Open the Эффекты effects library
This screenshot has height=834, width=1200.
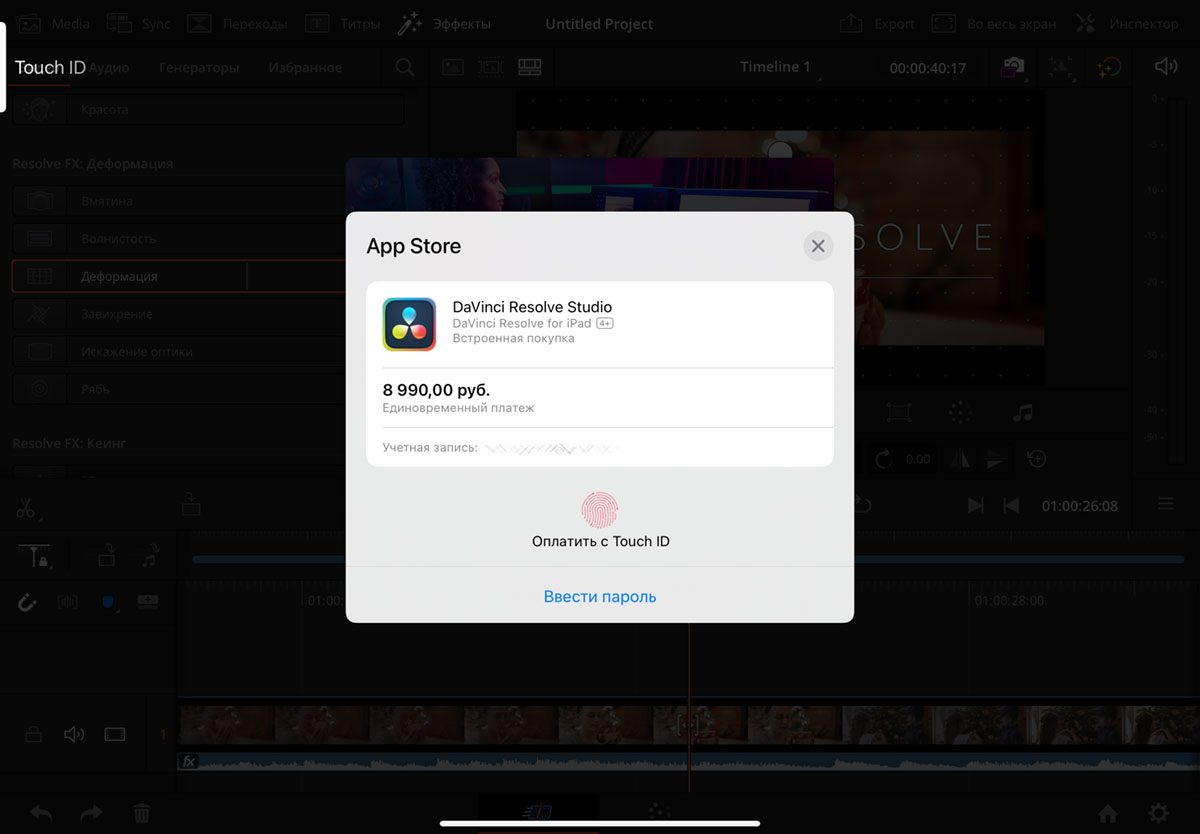click(x=443, y=23)
